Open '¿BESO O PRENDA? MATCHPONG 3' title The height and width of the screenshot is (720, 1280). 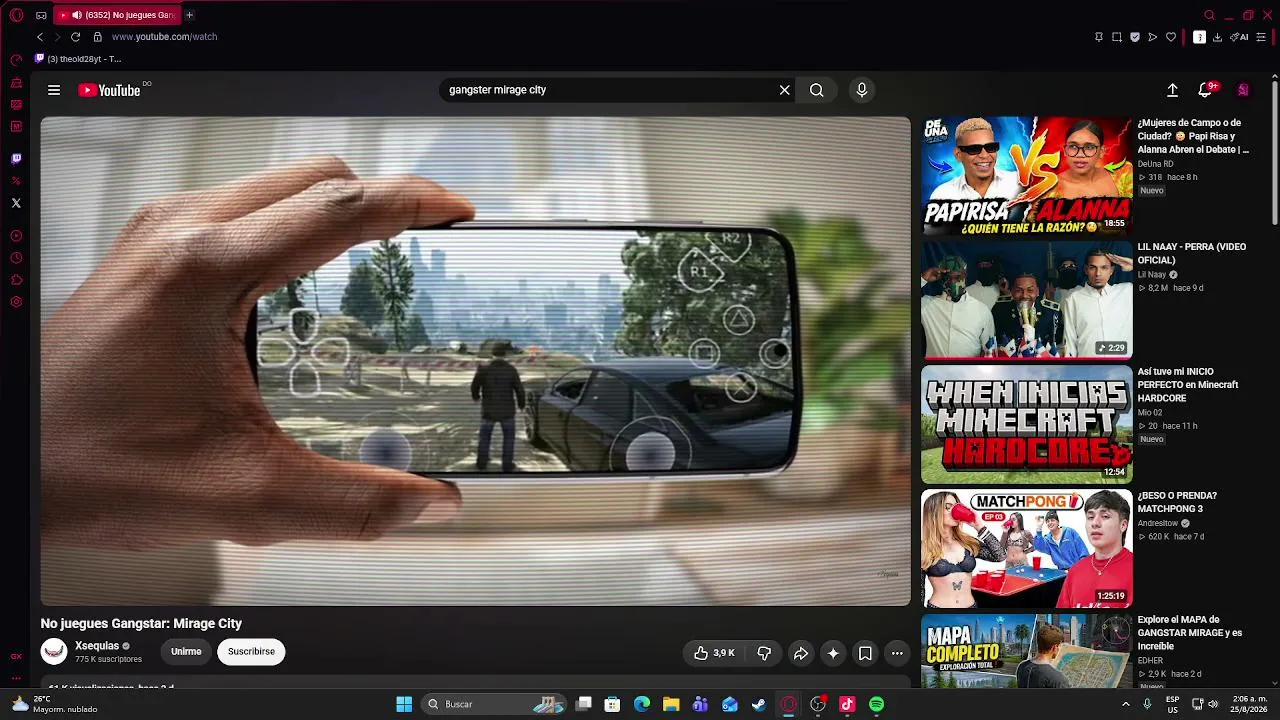(x=1177, y=502)
